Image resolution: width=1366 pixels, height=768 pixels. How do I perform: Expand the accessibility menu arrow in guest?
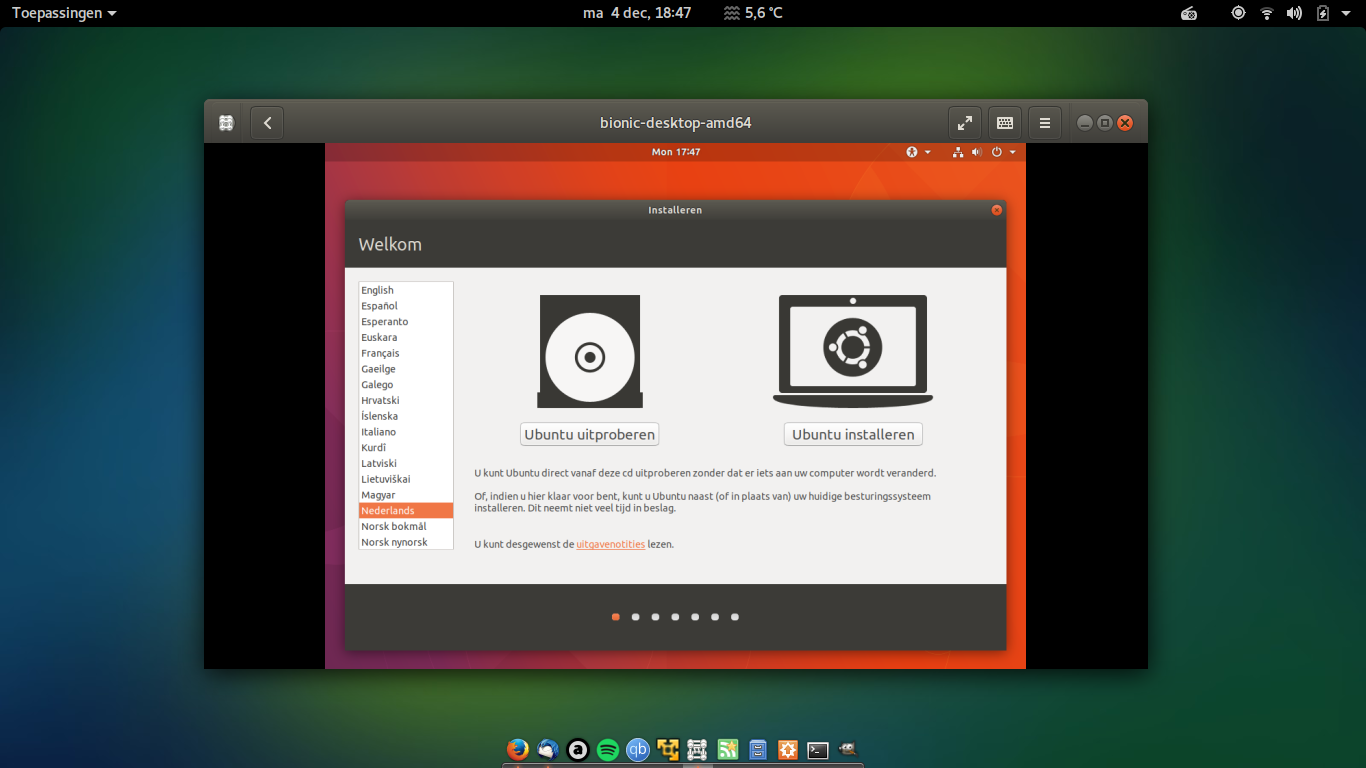coord(928,152)
